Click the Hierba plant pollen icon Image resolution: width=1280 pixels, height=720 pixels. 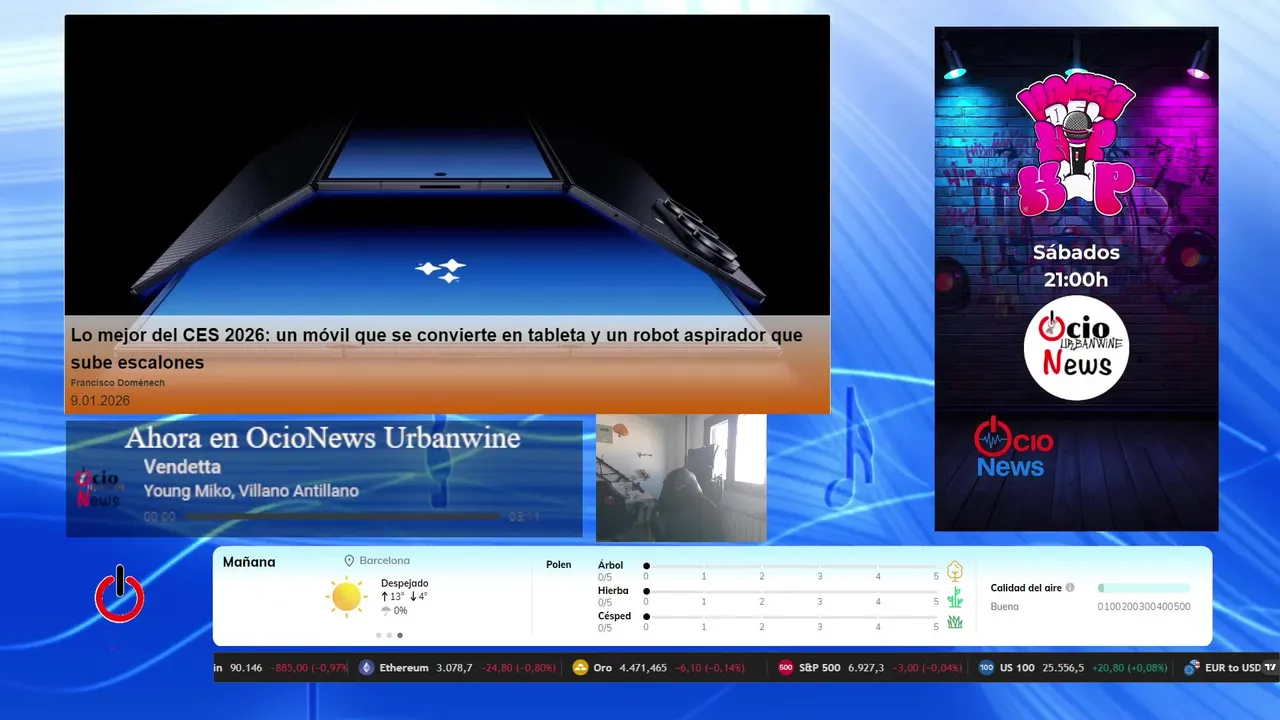[955, 597]
